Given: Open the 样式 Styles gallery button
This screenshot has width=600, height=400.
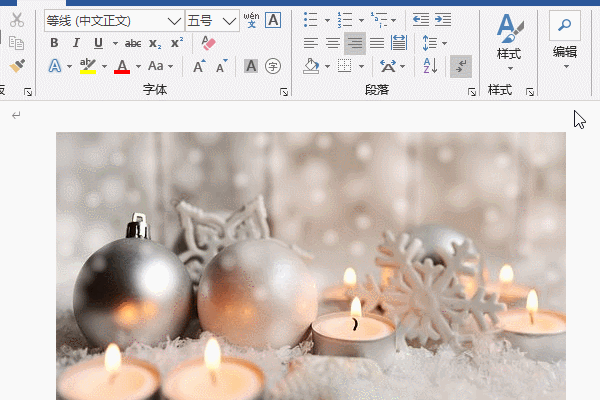Looking at the screenshot, I should pos(510,42).
